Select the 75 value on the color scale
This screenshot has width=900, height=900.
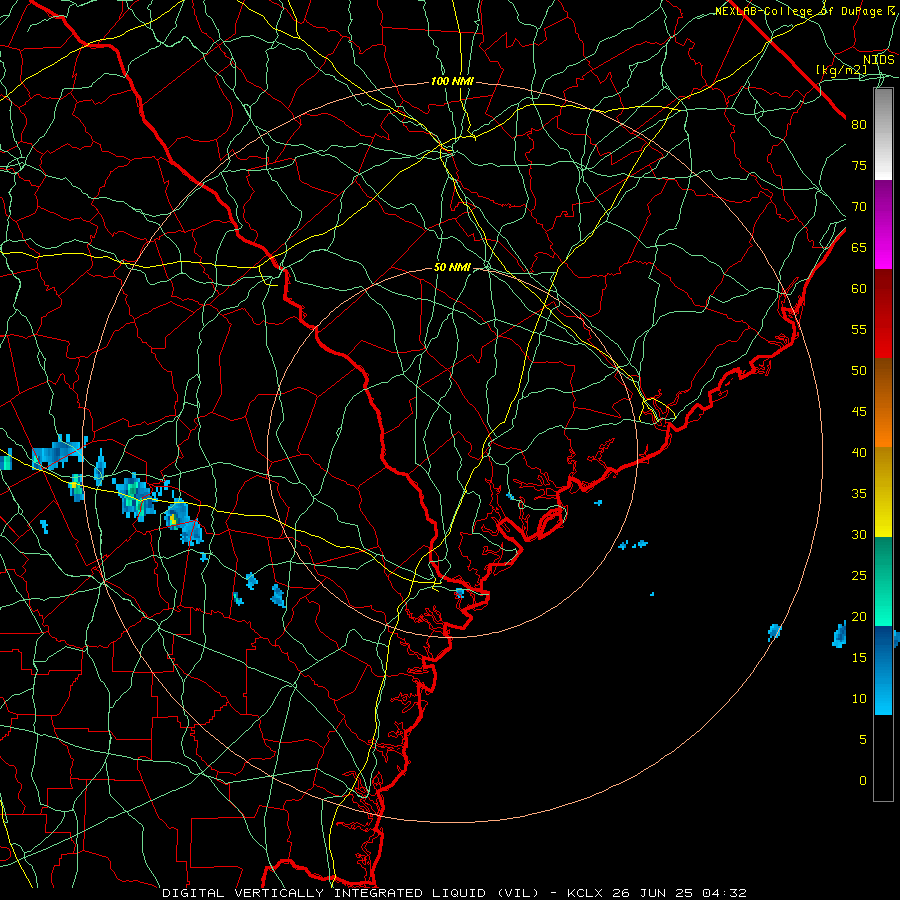click(x=859, y=165)
